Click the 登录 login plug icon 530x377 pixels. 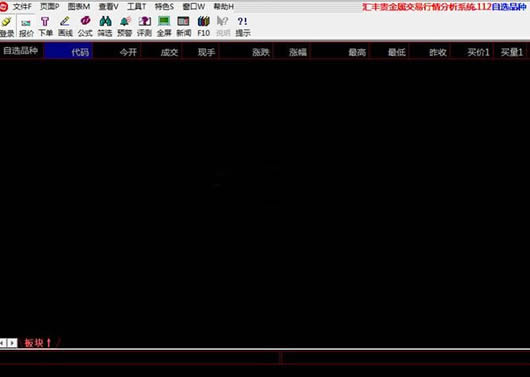[x=6, y=22]
